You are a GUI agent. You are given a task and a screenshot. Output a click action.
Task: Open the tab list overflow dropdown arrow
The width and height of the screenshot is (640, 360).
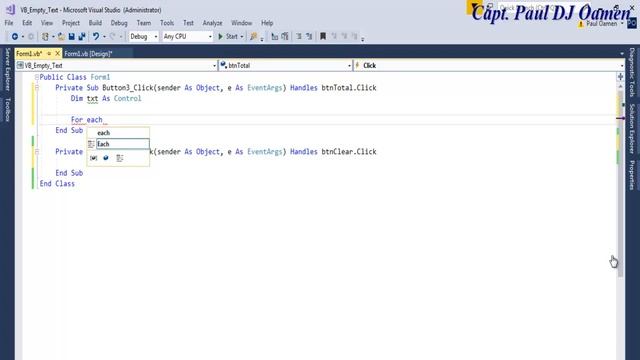[x=622, y=53]
